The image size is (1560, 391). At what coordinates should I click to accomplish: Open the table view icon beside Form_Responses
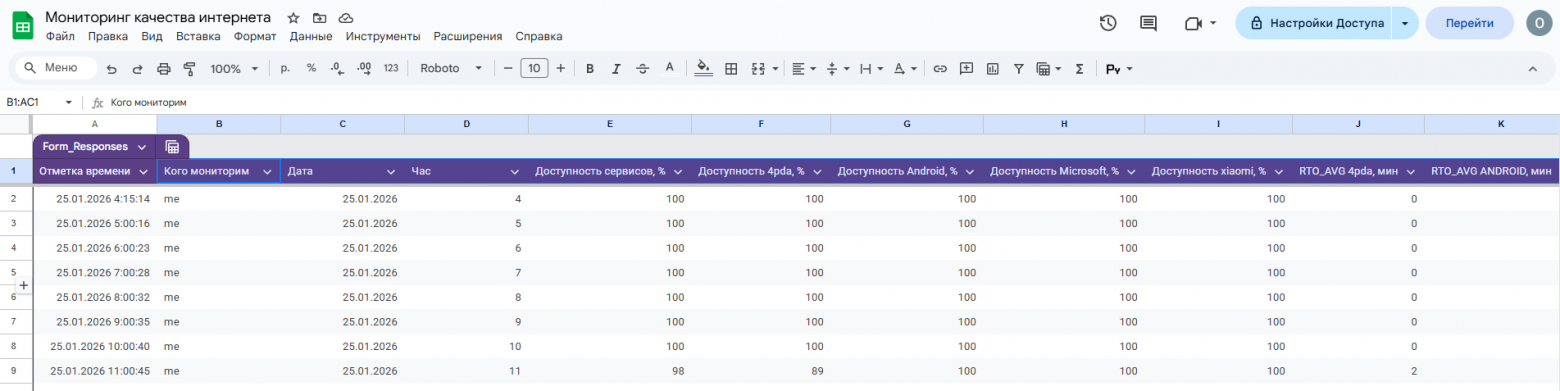[172, 147]
